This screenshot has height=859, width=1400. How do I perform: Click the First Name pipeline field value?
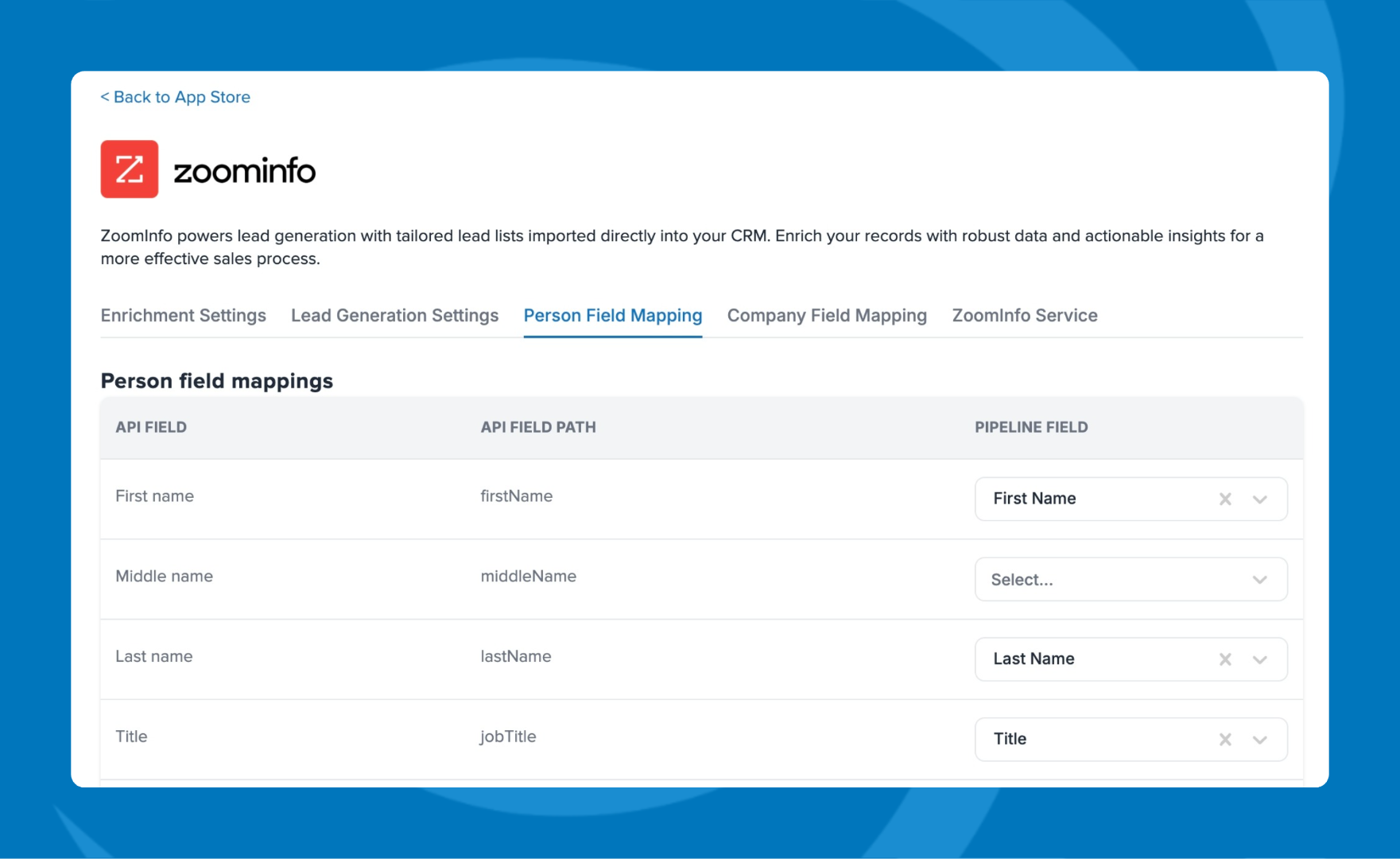(x=1034, y=499)
